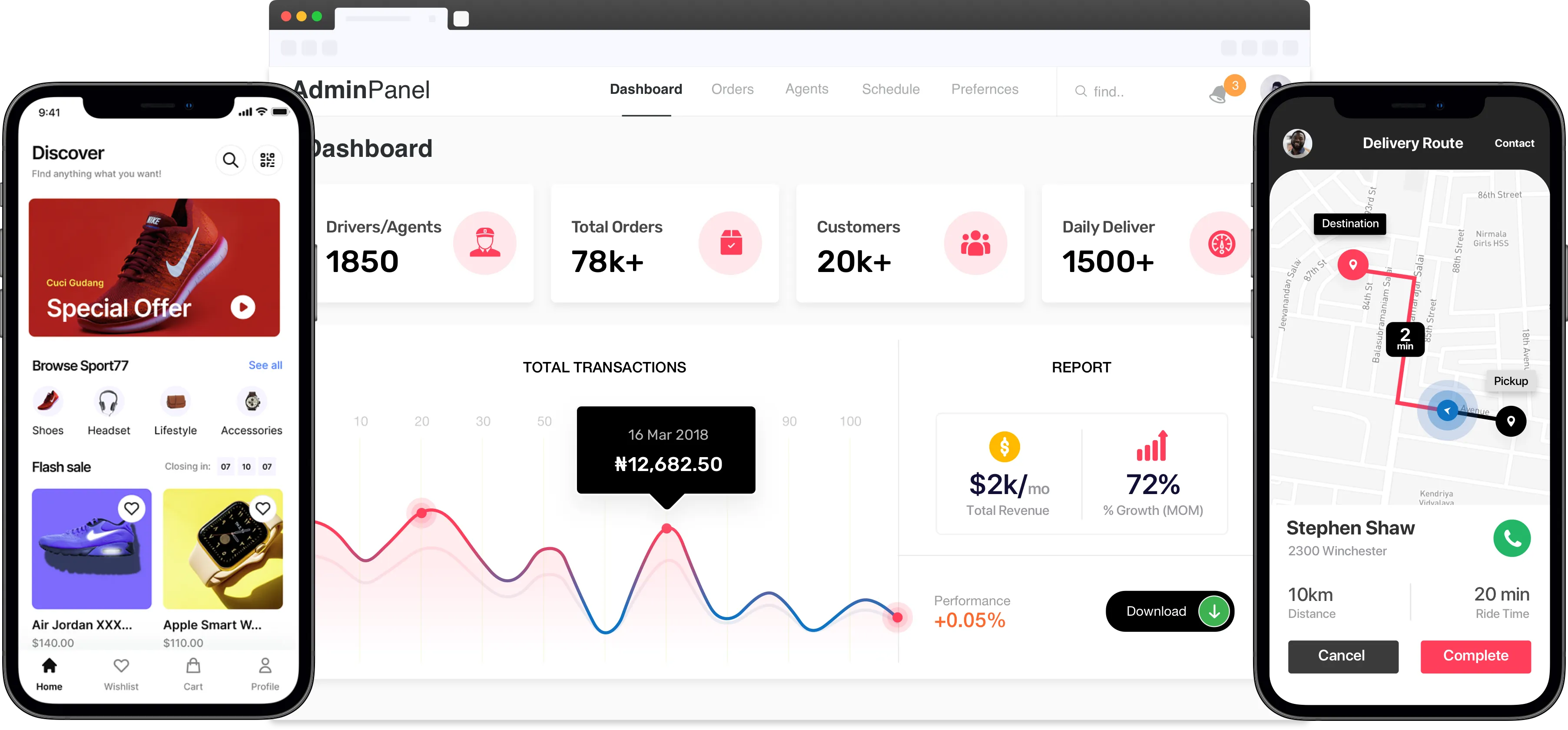This screenshot has height=730, width=1568.
Task: Tap the search magnifier in Discover
Action: click(230, 160)
